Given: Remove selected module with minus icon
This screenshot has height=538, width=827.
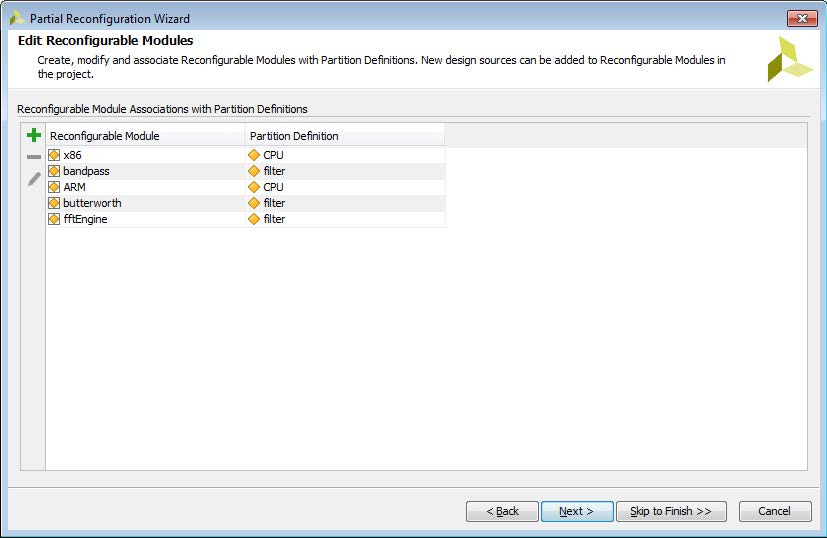Looking at the screenshot, I should (x=34, y=157).
